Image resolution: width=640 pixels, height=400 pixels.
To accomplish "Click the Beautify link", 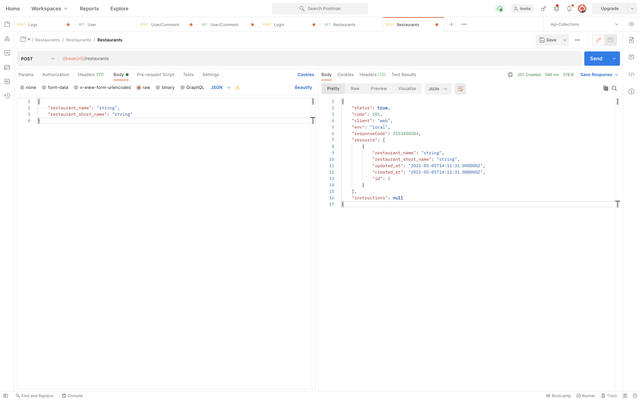I will (x=303, y=87).
